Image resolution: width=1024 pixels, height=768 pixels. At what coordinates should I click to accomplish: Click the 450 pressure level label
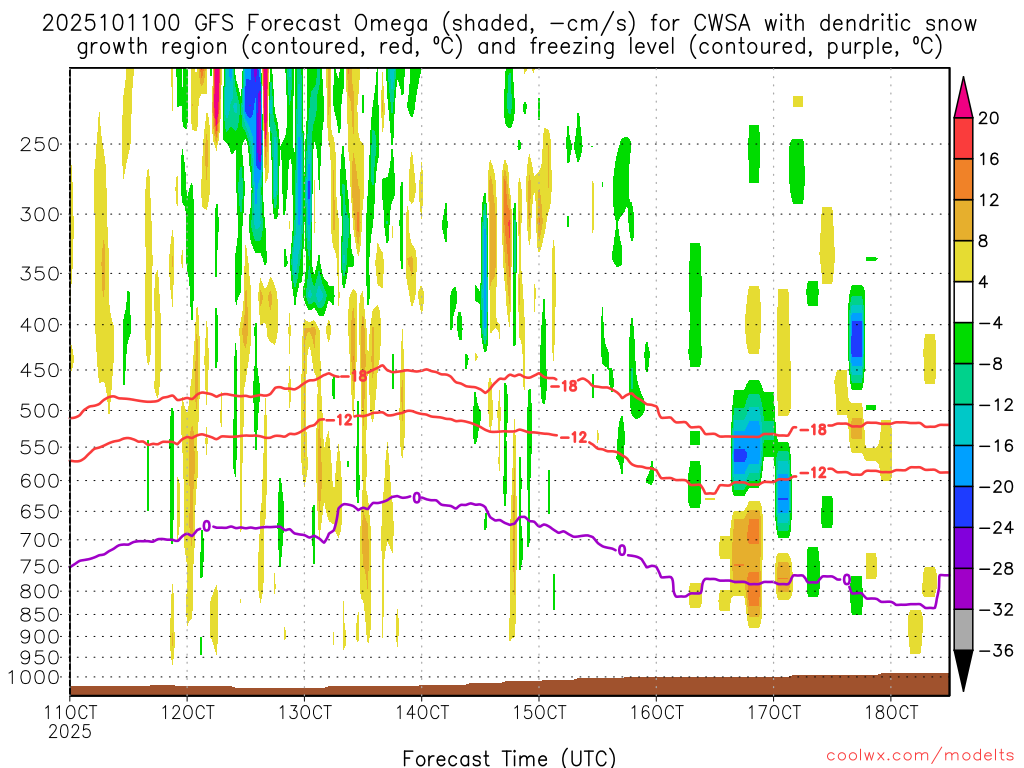pyautogui.click(x=40, y=370)
